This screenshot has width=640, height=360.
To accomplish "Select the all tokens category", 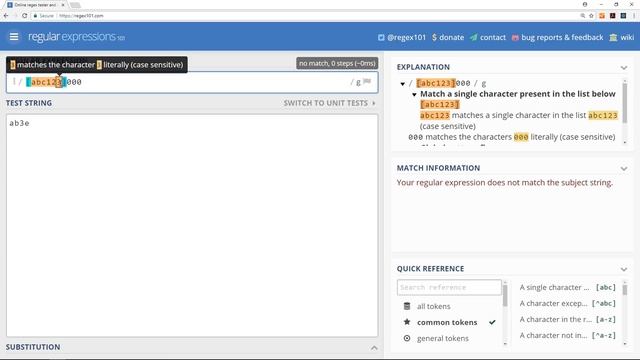I will point(433,306).
